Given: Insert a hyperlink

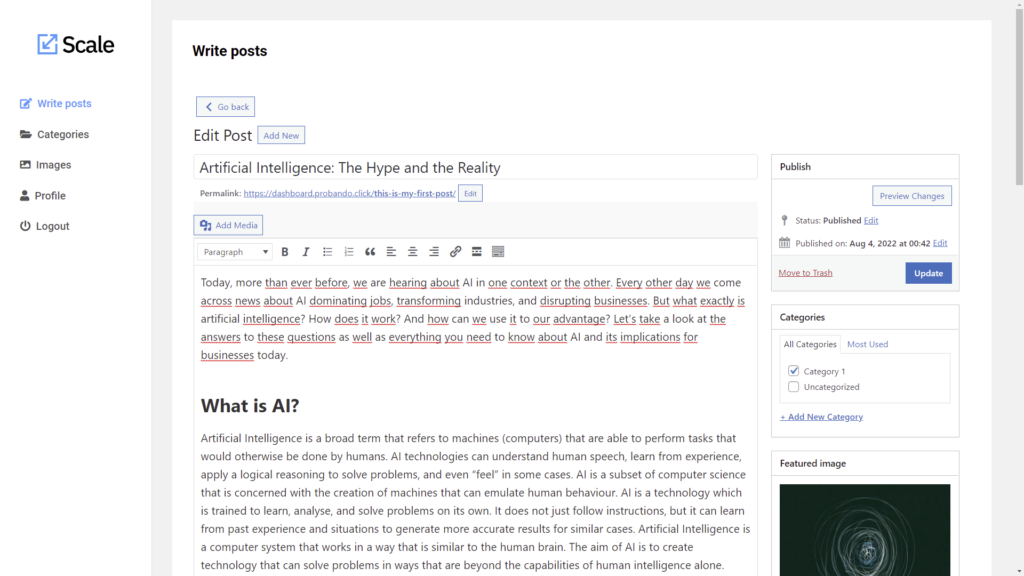Looking at the screenshot, I should [x=454, y=251].
